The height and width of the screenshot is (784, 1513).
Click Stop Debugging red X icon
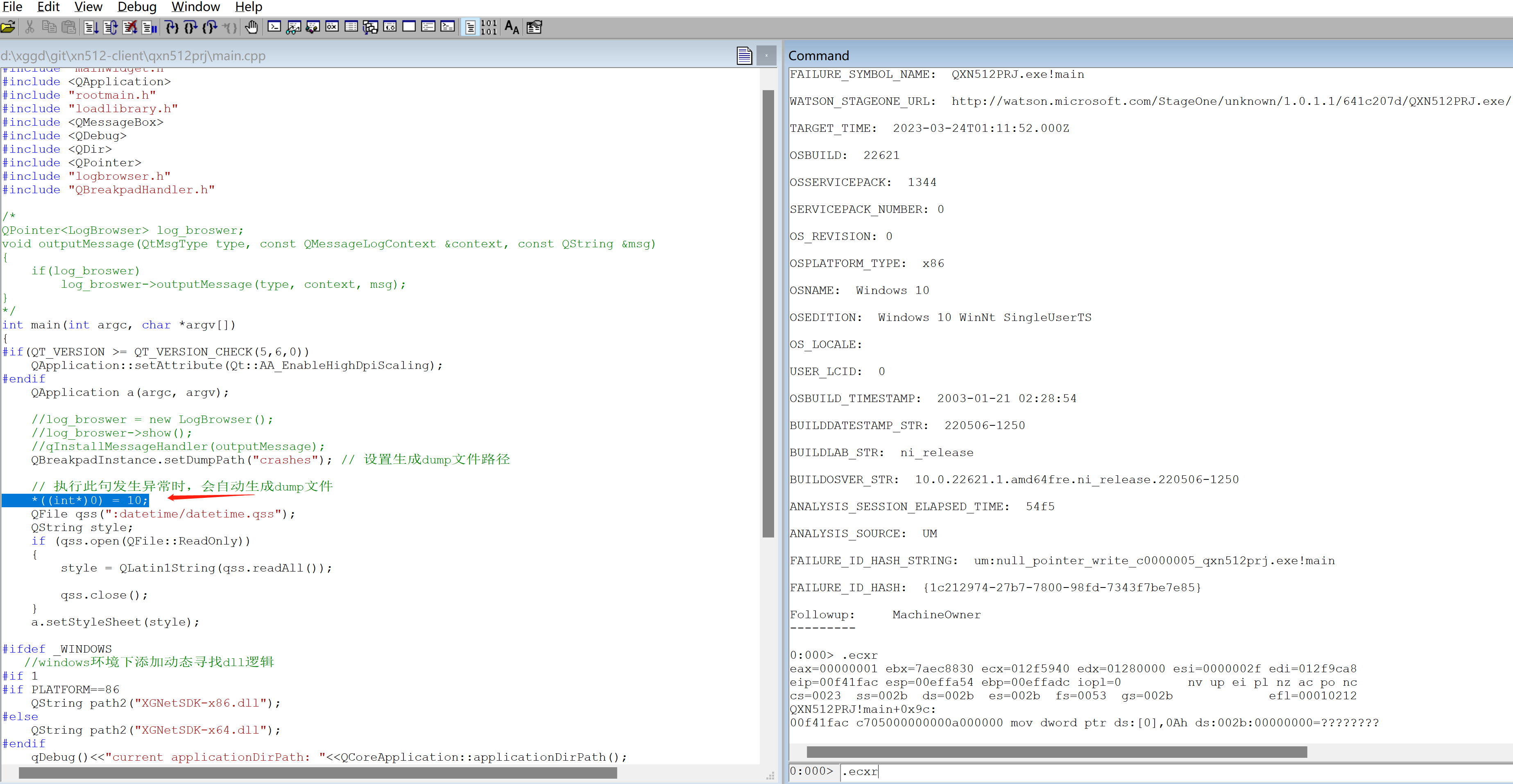point(130,27)
